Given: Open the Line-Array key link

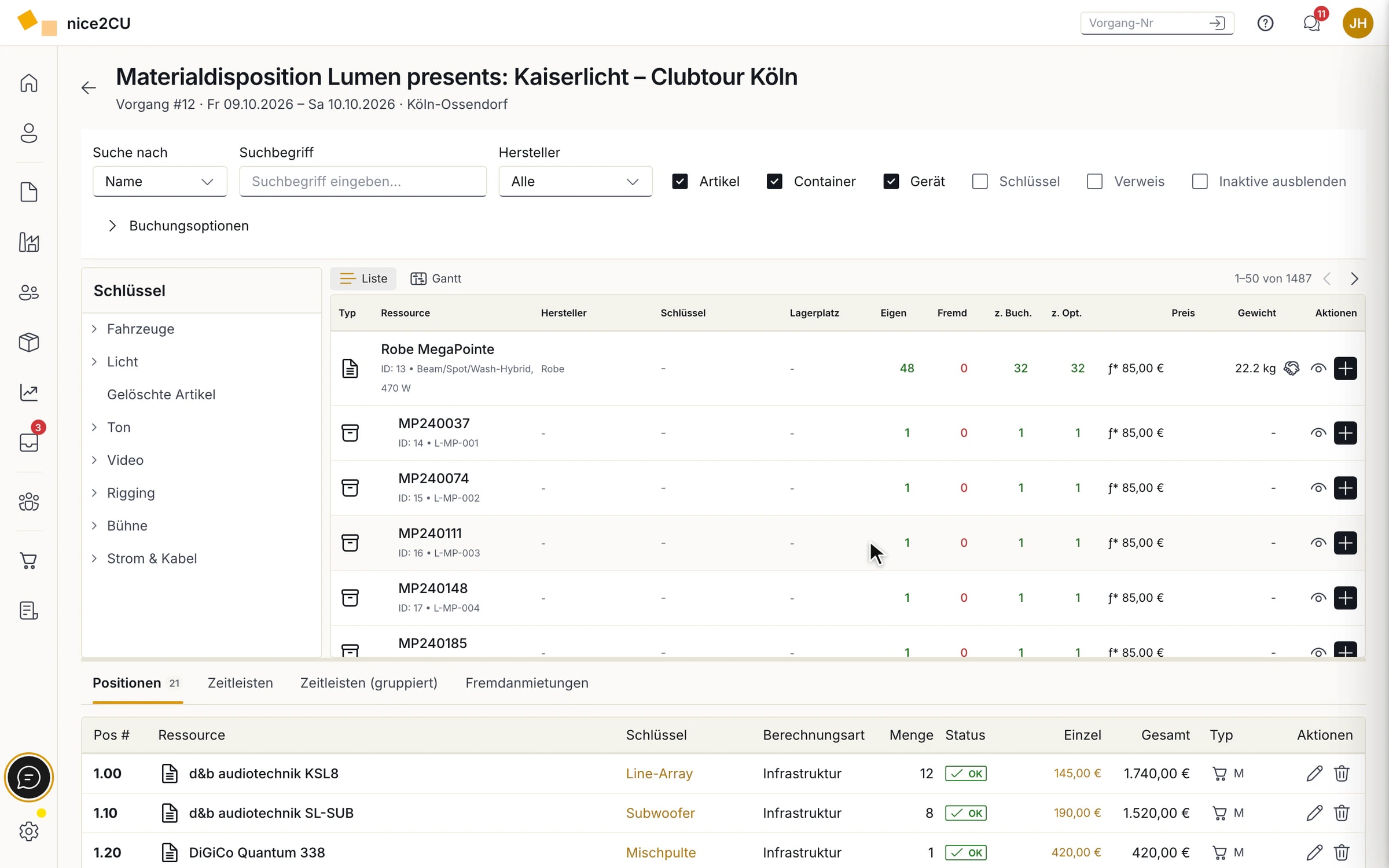Looking at the screenshot, I should 659,773.
